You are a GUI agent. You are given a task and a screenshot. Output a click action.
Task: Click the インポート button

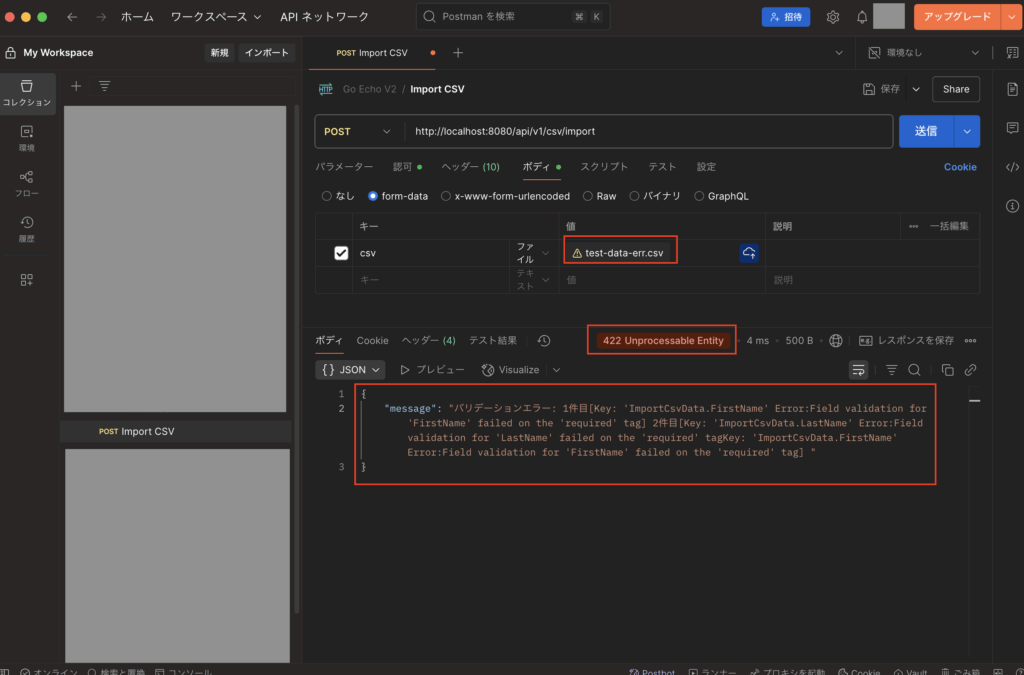click(x=266, y=53)
